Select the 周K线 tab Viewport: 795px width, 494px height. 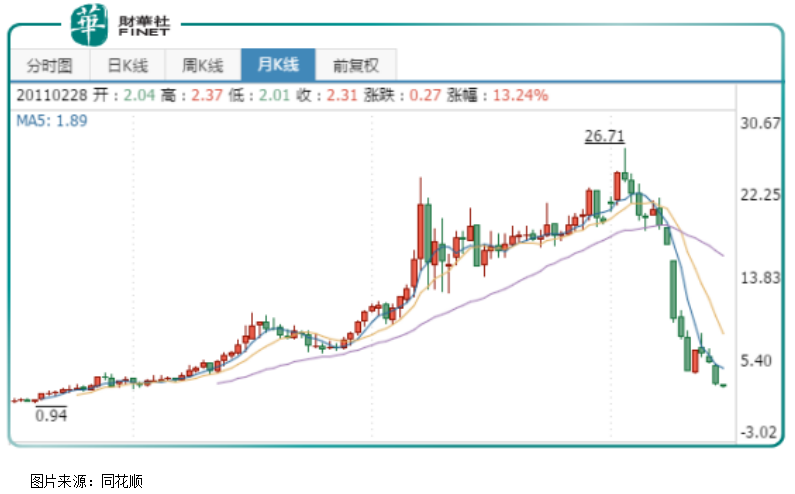pyautogui.click(x=202, y=66)
